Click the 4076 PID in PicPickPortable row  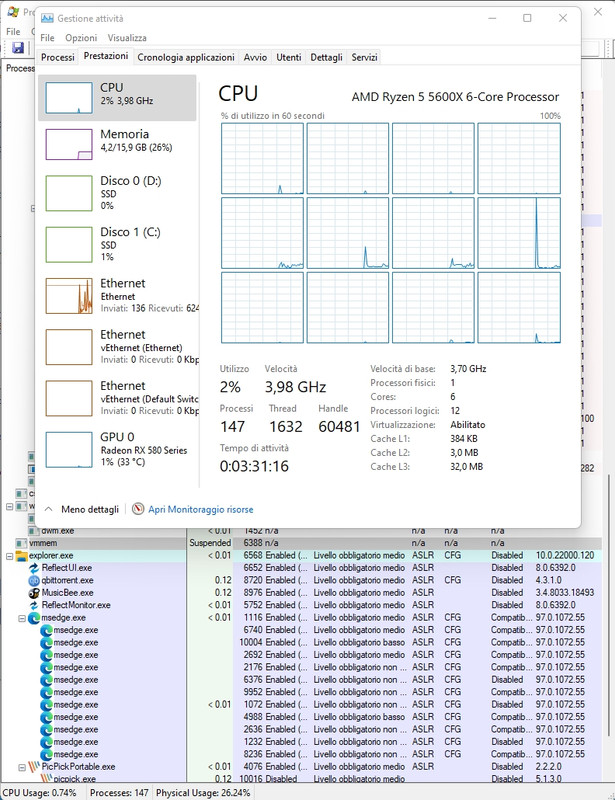coord(253,767)
